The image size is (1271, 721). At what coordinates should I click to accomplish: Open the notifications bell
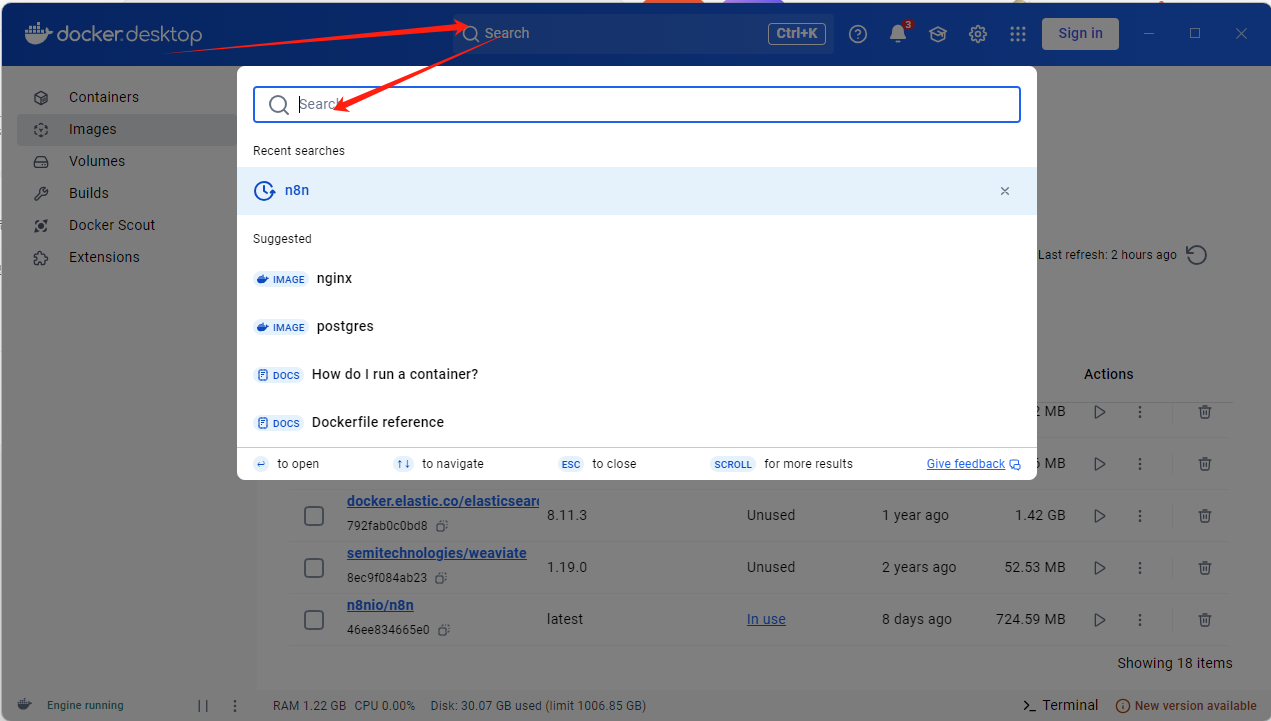pos(898,33)
